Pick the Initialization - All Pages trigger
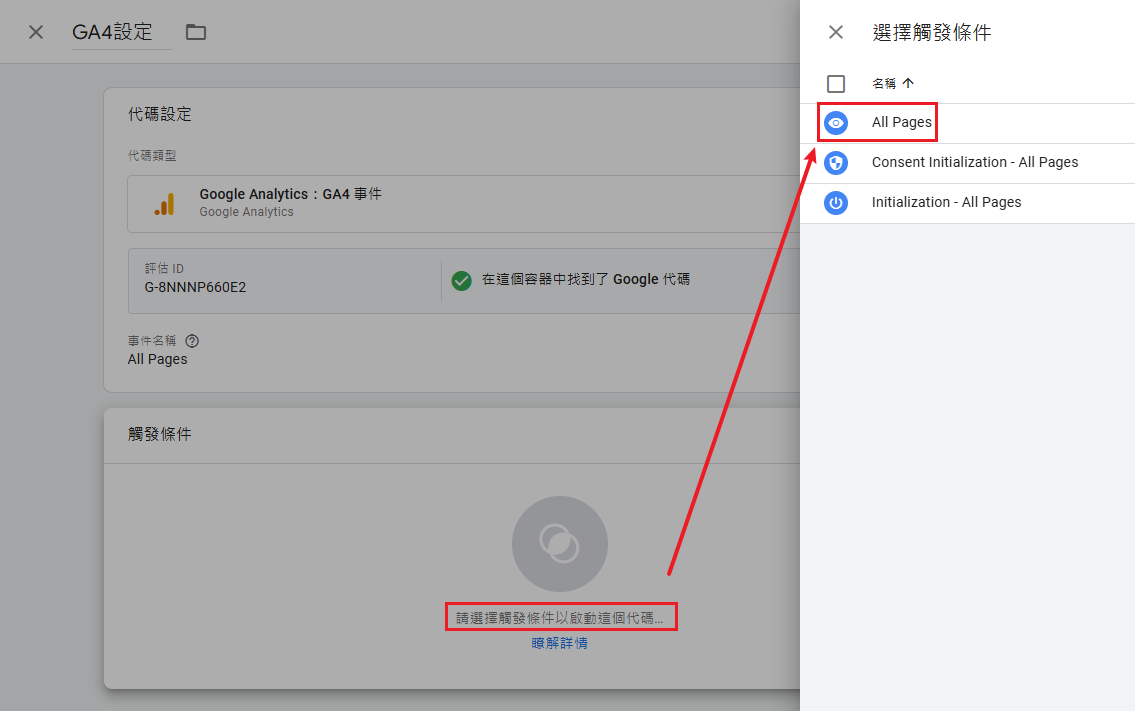 (x=967, y=202)
